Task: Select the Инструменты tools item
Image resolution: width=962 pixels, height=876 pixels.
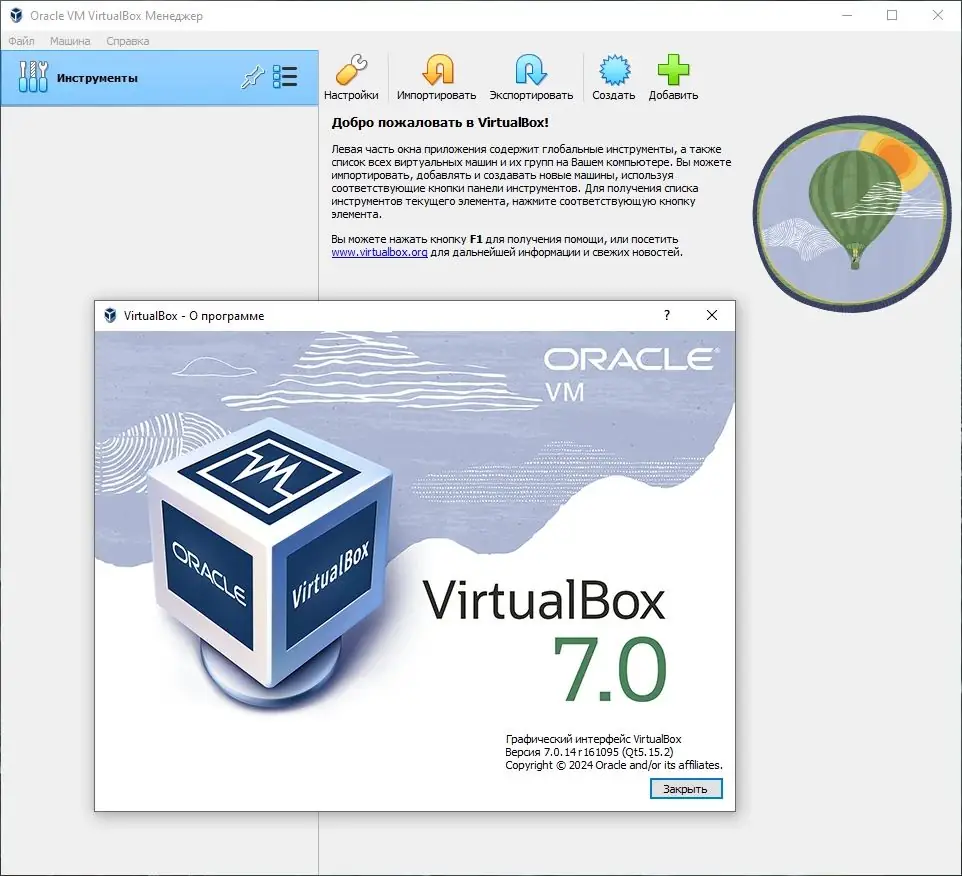Action: (x=160, y=78)
